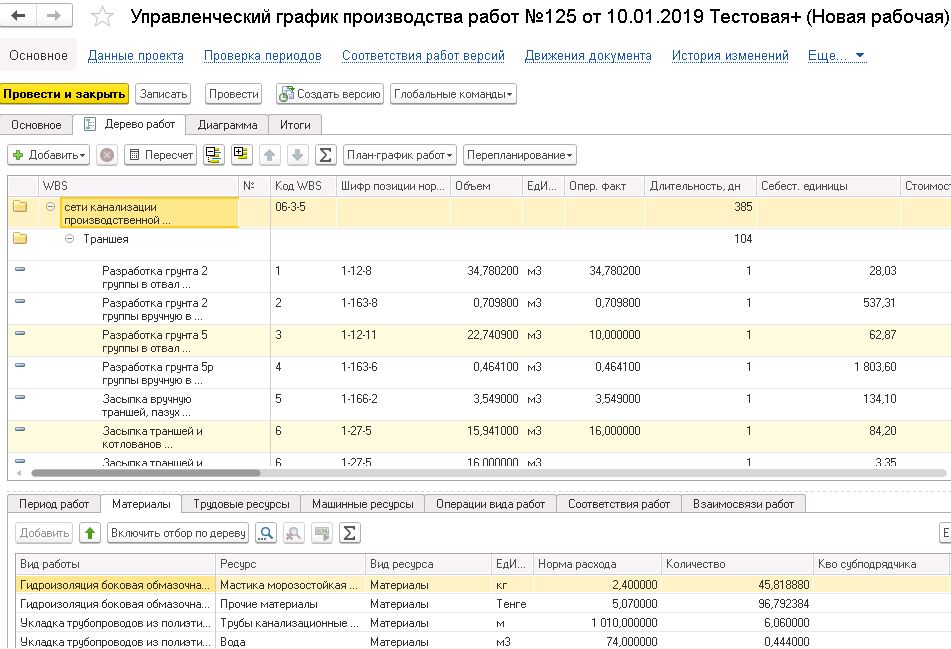This screenshot has height=649, width=951.
Task: Collapse the 'сети канализации производственной' tree node
Action: point(50,207)
